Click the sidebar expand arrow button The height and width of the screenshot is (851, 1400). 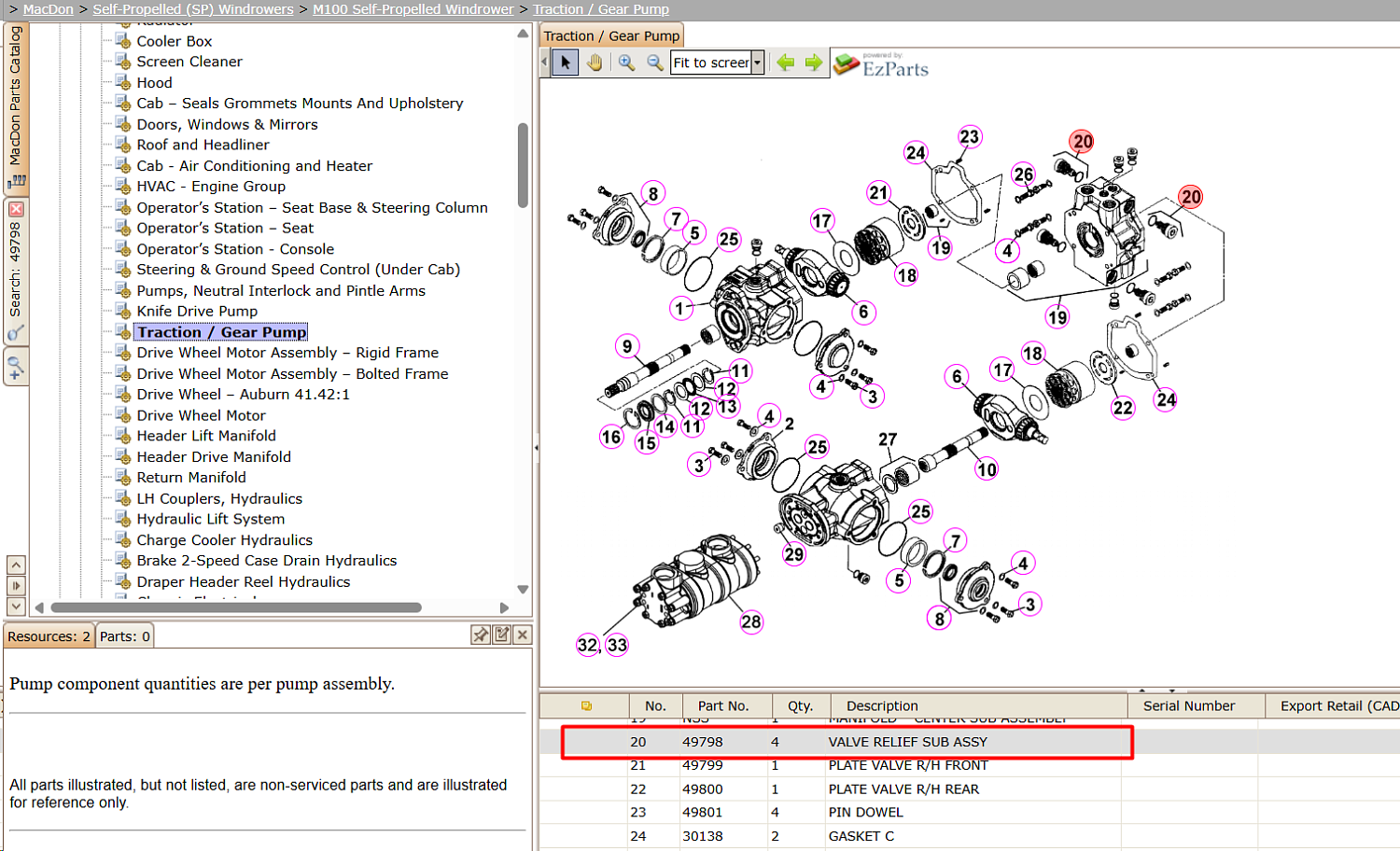pos(16,586)
